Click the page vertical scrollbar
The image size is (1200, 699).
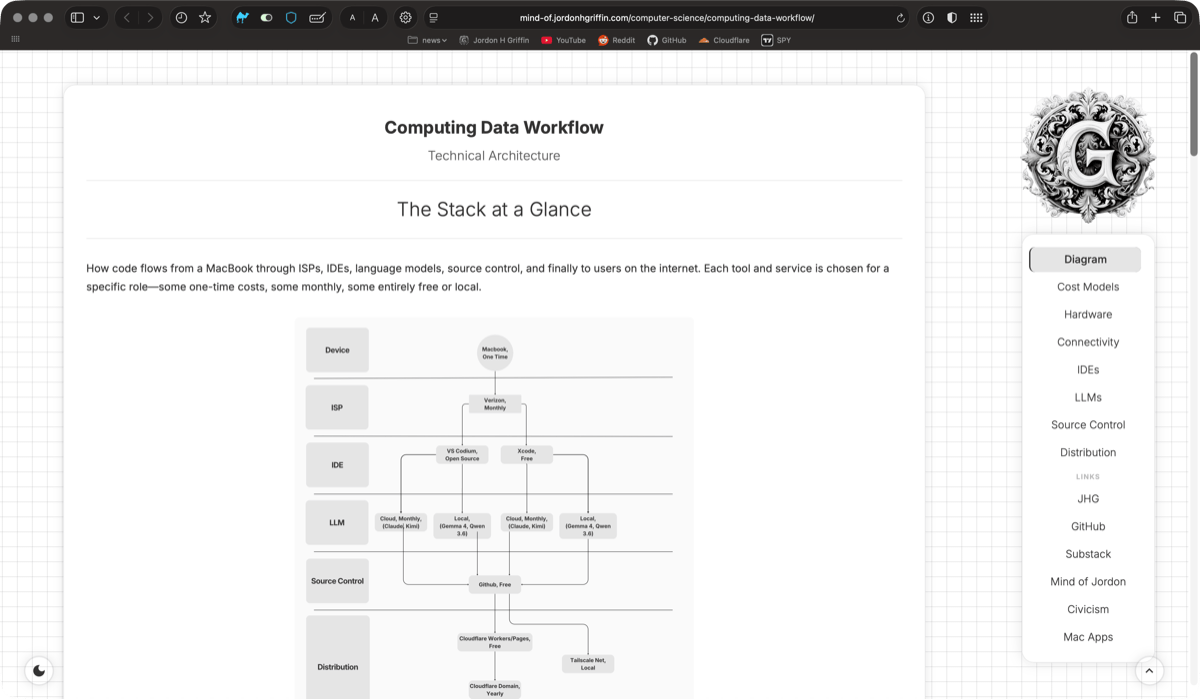click(x=1193, y=104)
